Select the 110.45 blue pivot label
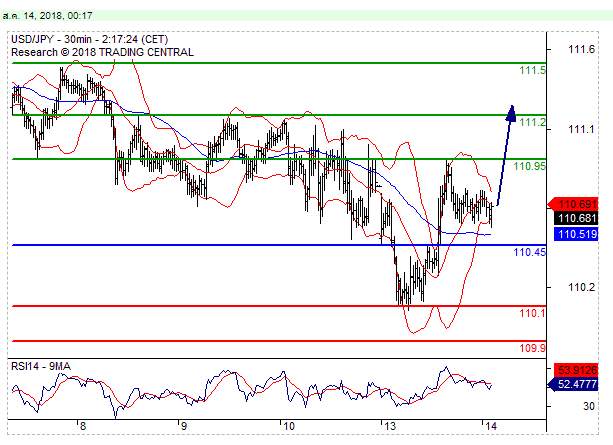 [x=529, y=252]
